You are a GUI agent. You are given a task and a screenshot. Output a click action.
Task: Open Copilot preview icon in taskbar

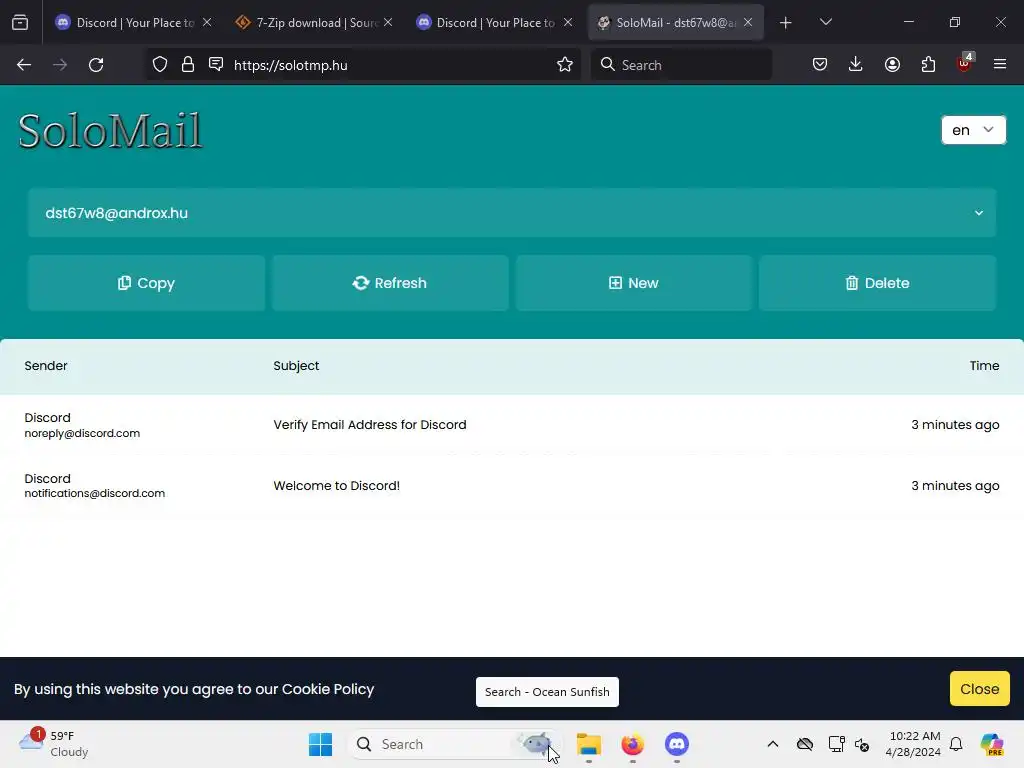(992, 744)
